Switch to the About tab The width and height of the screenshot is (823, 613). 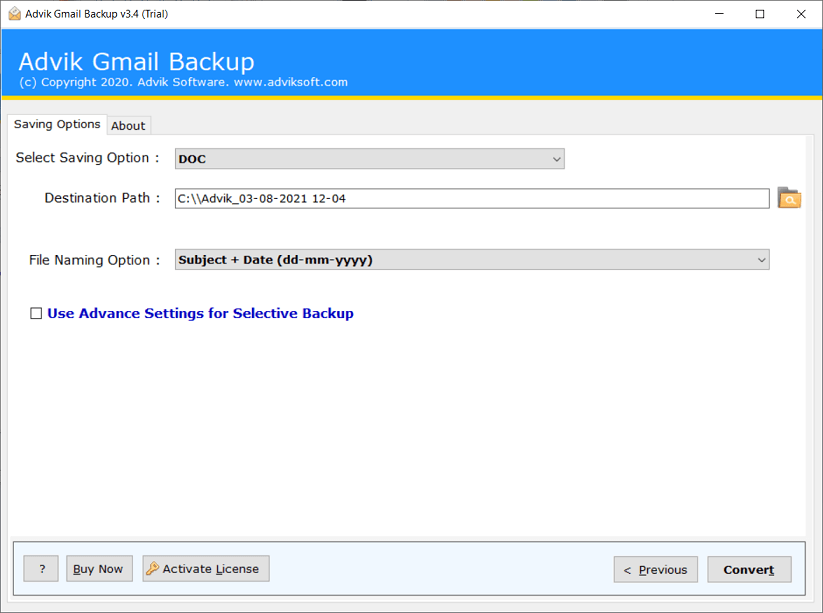click(128, 125)
